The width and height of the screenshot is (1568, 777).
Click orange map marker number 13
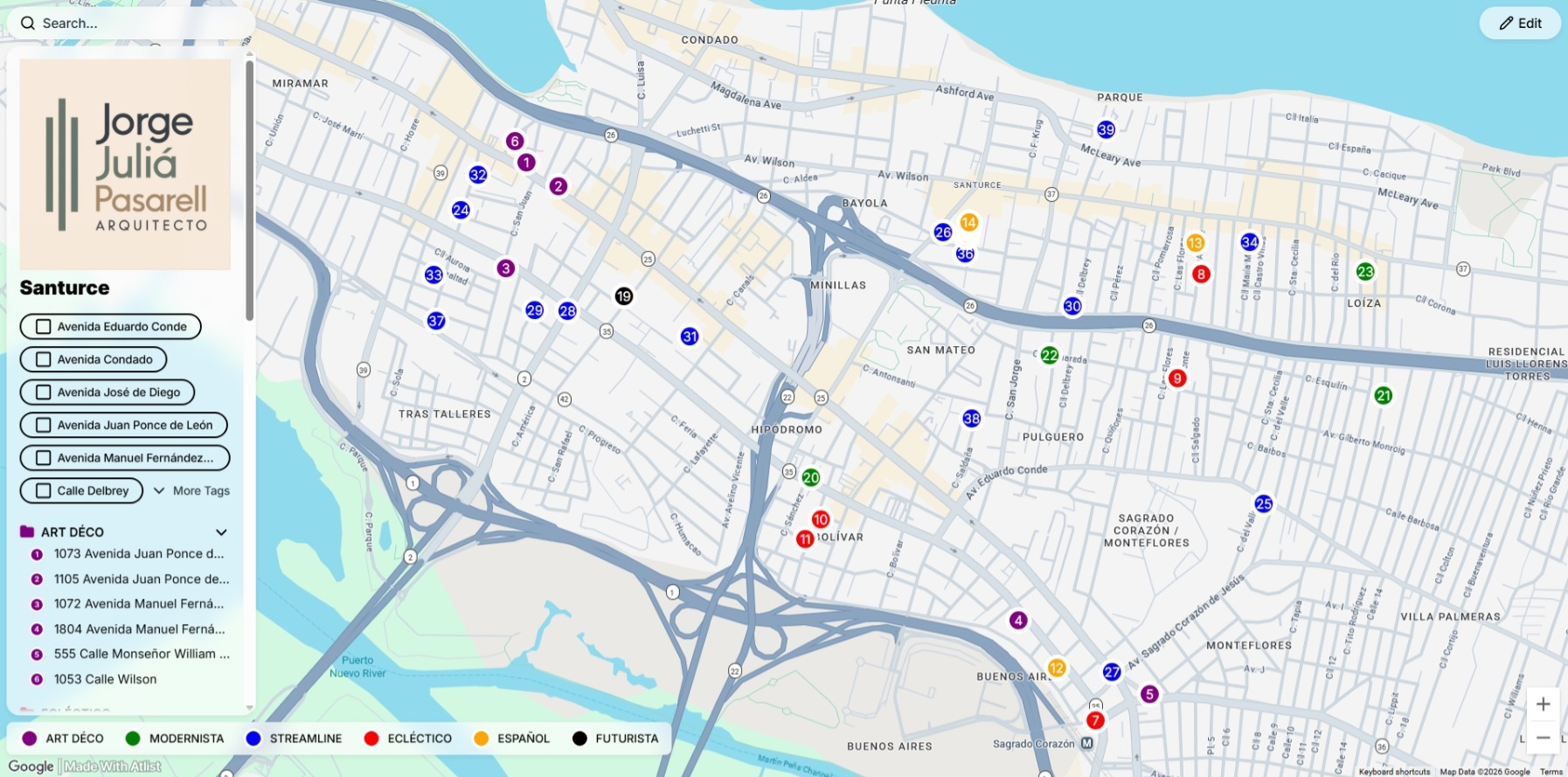point(1196,243)
